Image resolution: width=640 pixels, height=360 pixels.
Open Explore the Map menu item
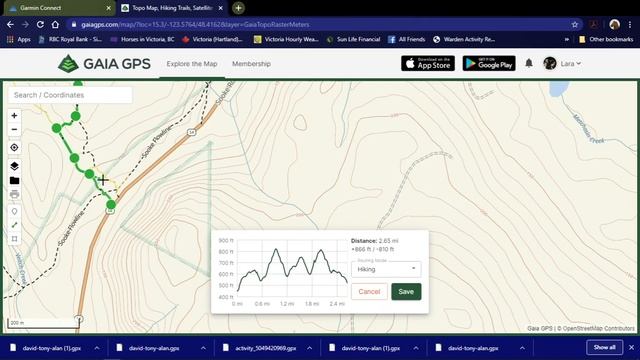coord(191,64)
